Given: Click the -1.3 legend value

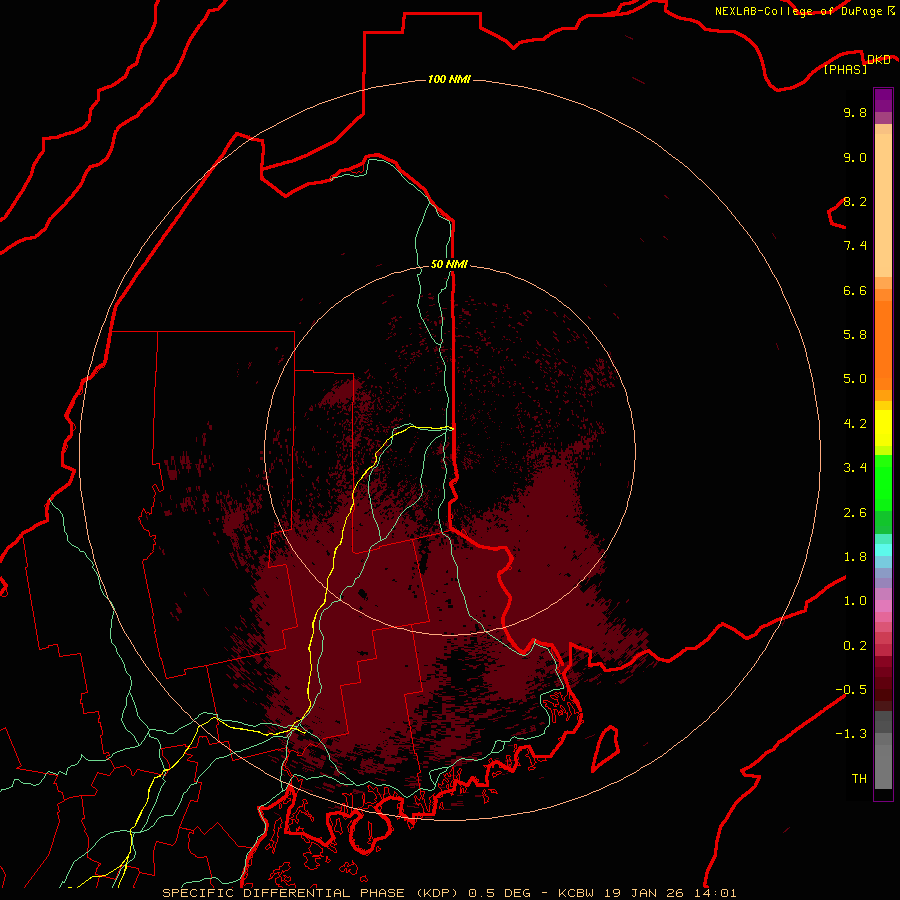Looking at the screenshot, I should pyautogui.click(x=851, y=734).
